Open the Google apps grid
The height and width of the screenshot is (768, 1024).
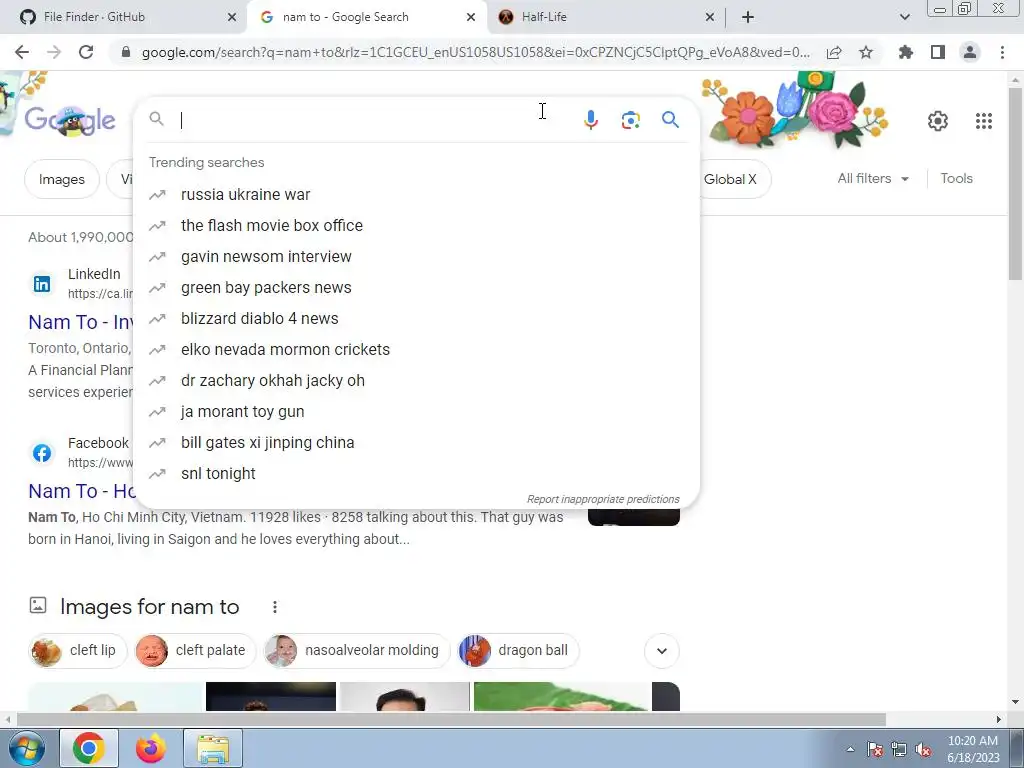tap(984, 121)
